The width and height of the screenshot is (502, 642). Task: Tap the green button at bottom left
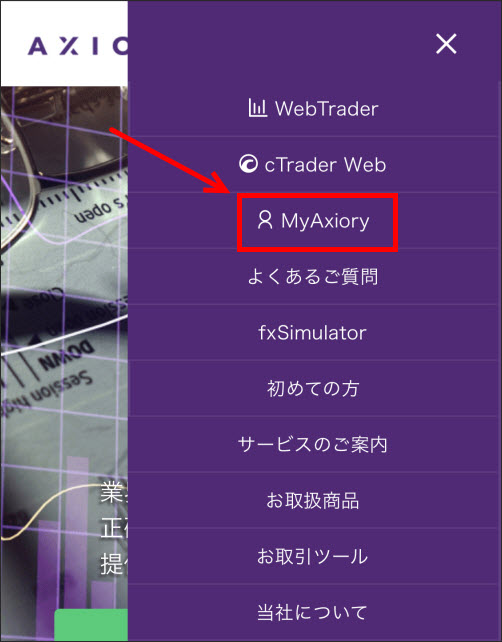point(91,625)
